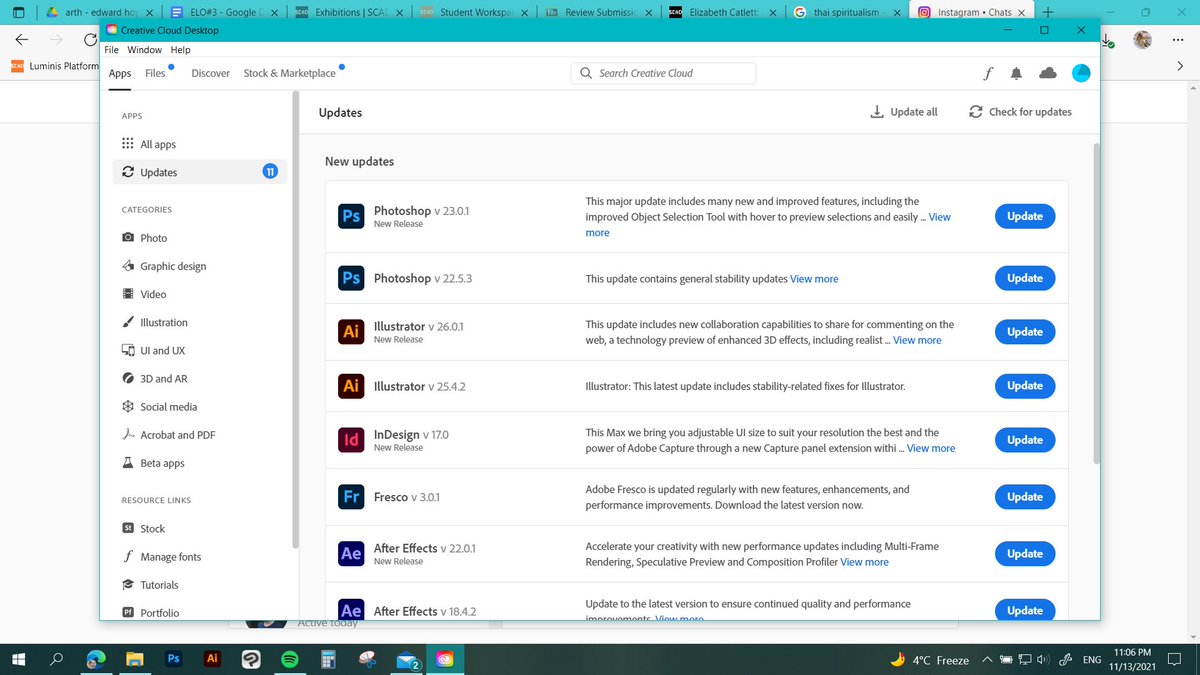Screen dimensions: 1200x675
Task: Open the Window menu
Action: click(x=145, y=49)
